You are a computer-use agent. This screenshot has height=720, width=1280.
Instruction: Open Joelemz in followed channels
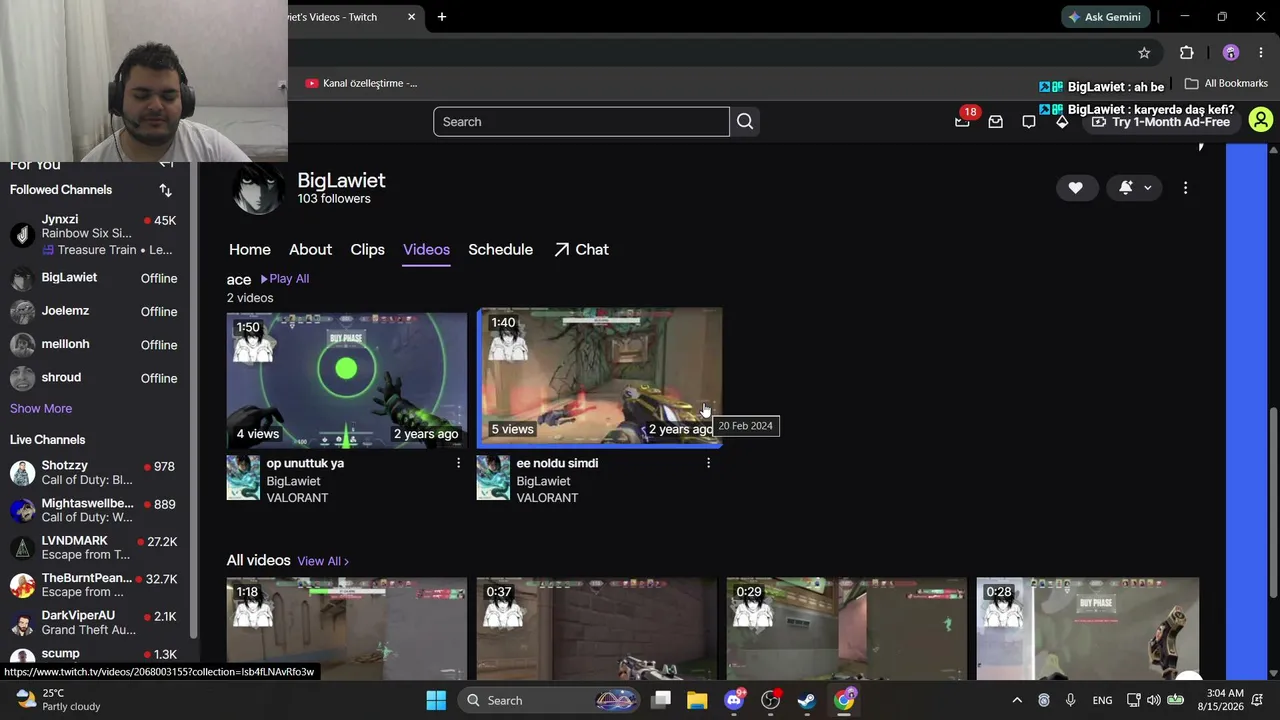click(94, 311)
